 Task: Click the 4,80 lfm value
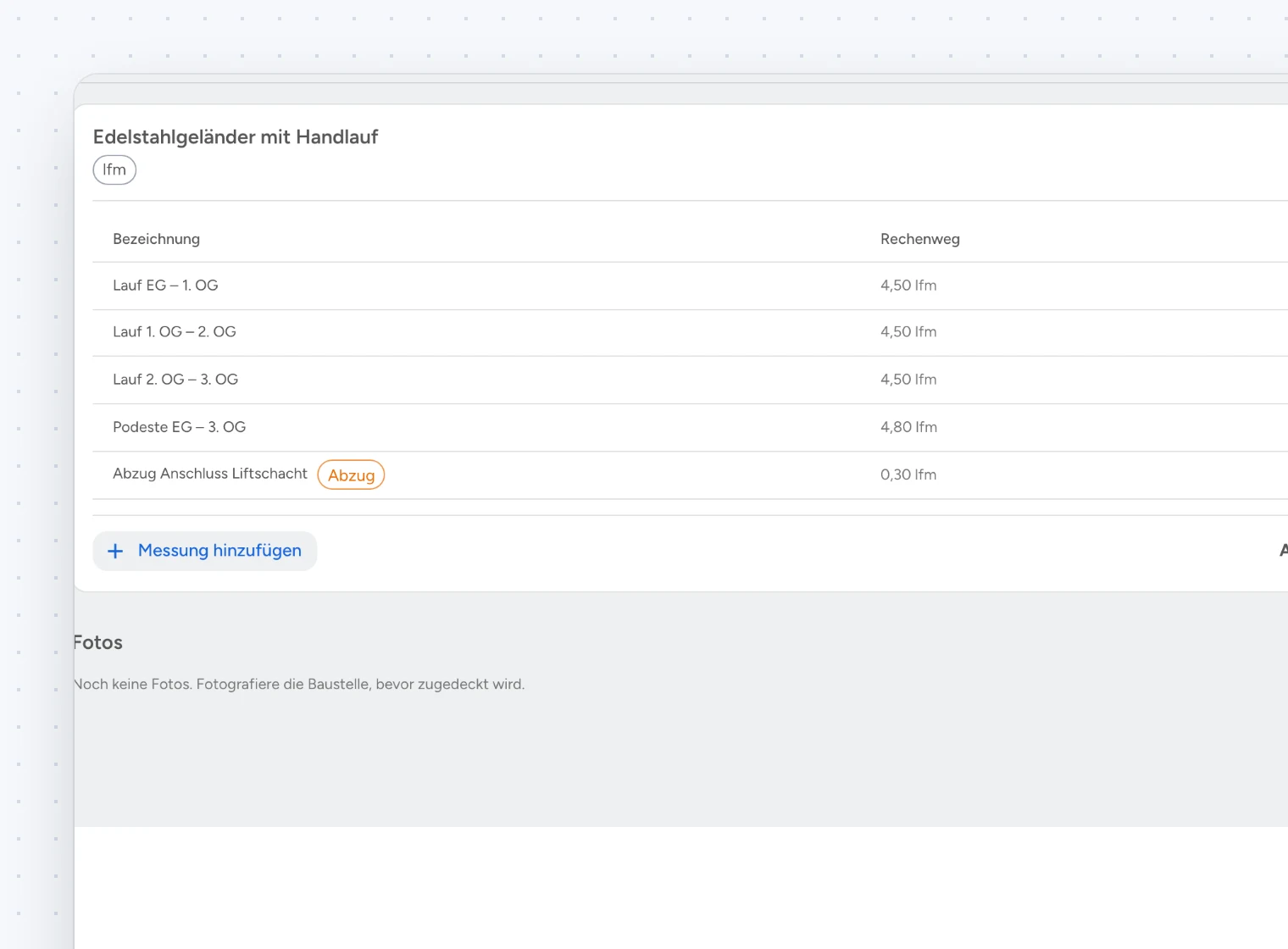[x=908, y=427]
